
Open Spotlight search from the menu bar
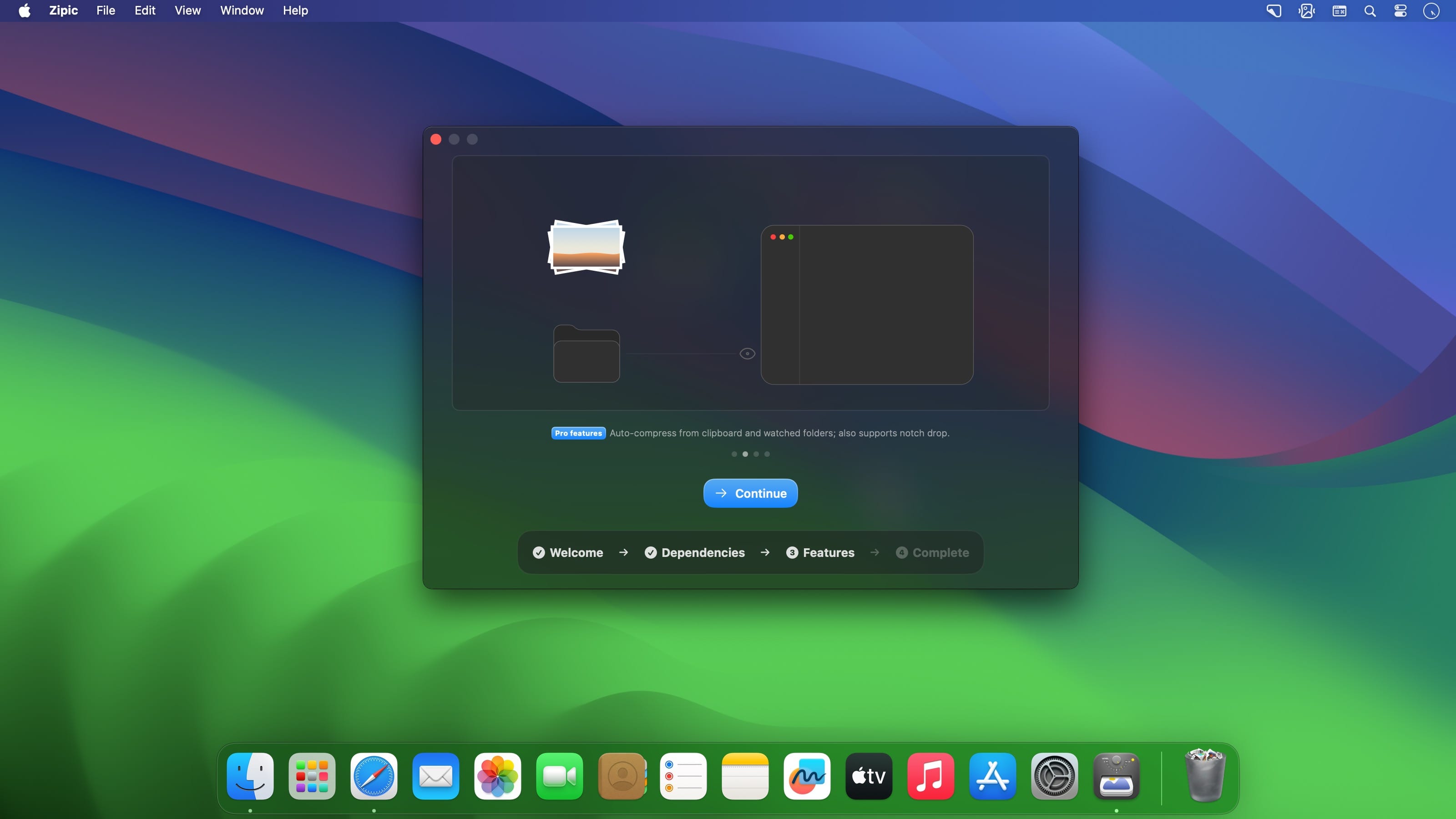[x=1370, y=11]
